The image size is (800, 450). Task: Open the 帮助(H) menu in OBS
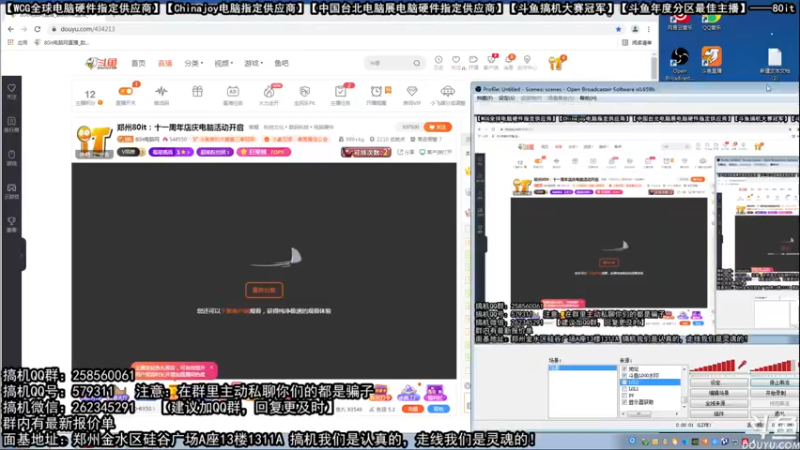(588, 98)
